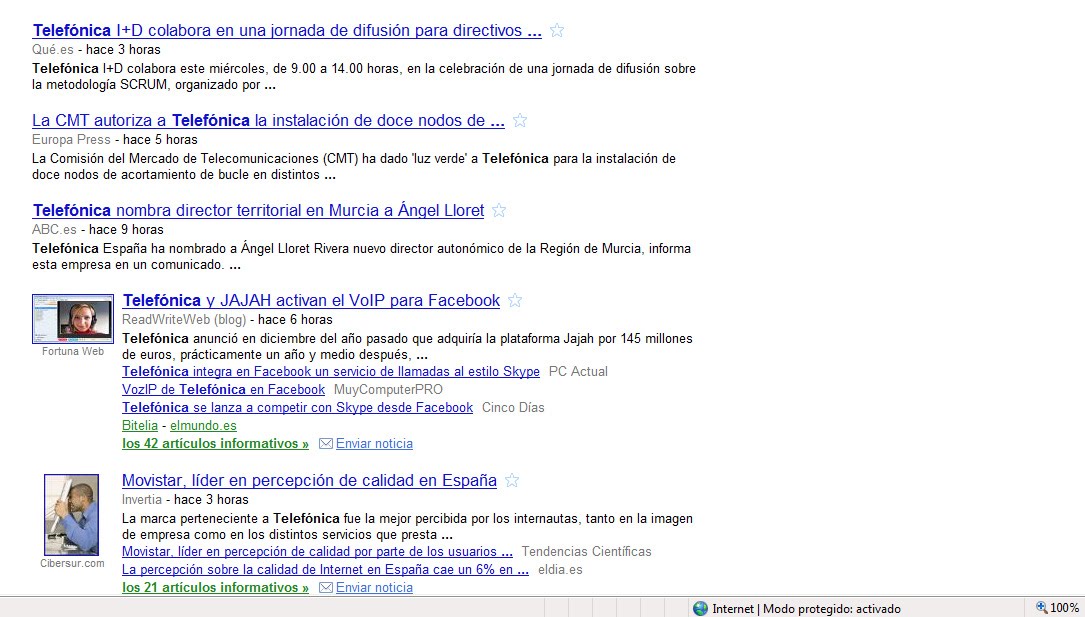
Task: Open Telefónica nombra director territorial en Murcia headline
Action: [x=258, y=210]
